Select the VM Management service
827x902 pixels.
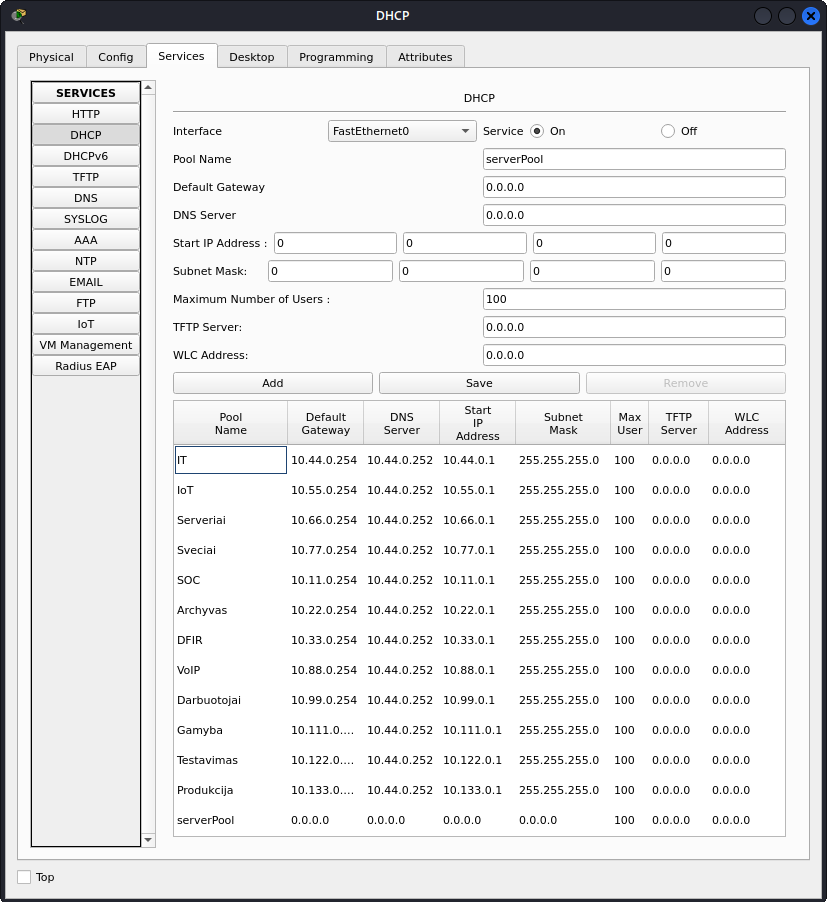[x=86, y=345]
